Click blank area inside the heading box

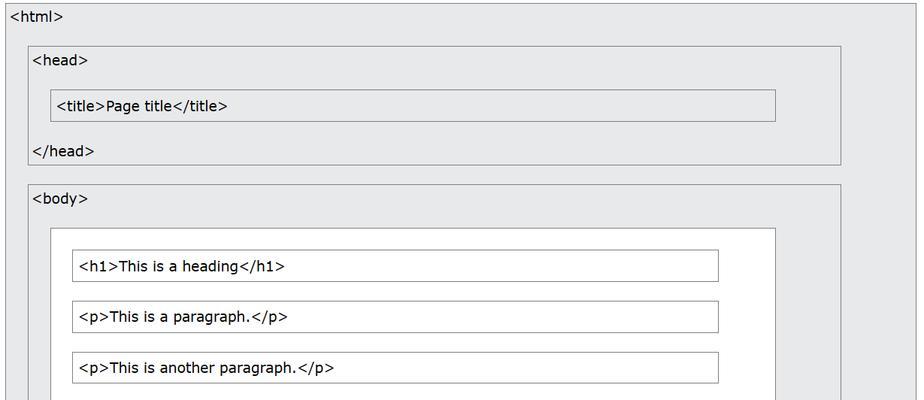coord(501,266)
